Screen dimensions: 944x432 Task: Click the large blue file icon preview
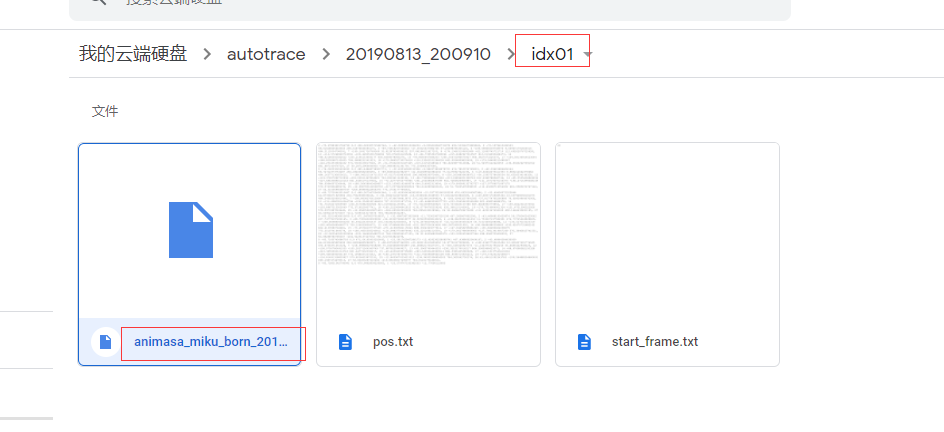point(191,230)
